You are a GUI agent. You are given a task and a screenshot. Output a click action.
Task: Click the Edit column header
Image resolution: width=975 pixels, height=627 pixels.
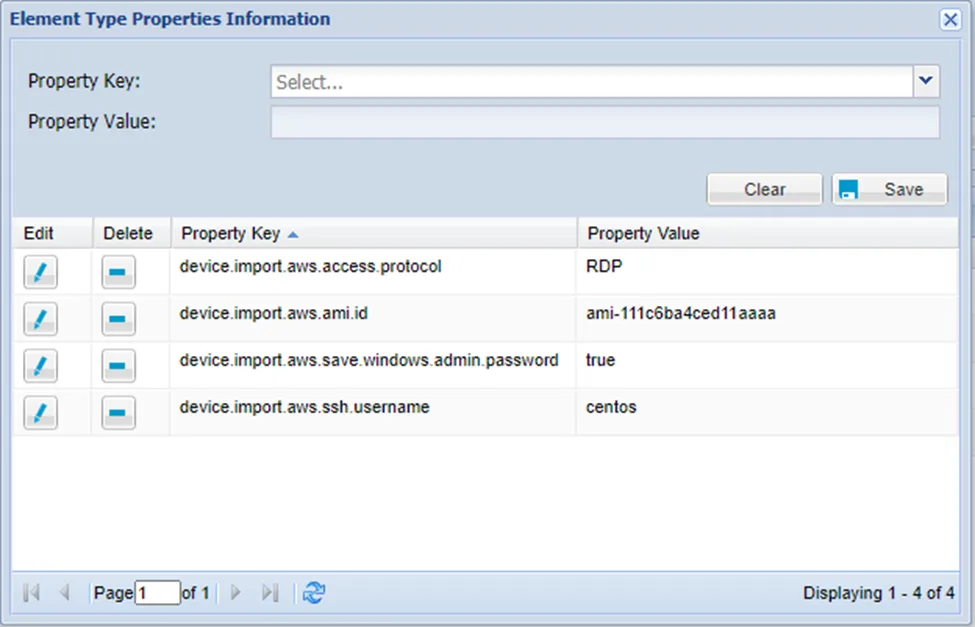click(52, 233)
